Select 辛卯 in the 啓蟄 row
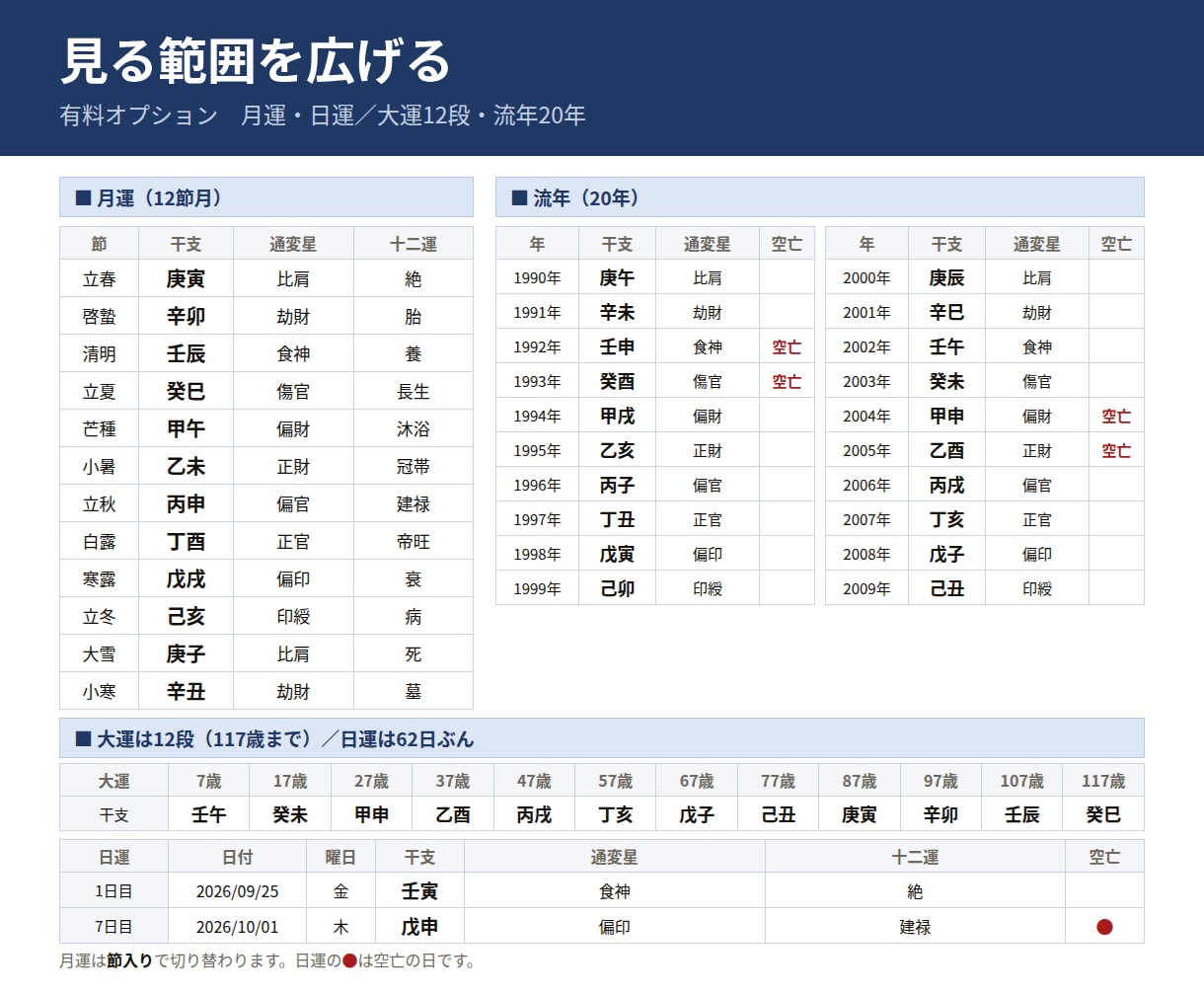 186,317
